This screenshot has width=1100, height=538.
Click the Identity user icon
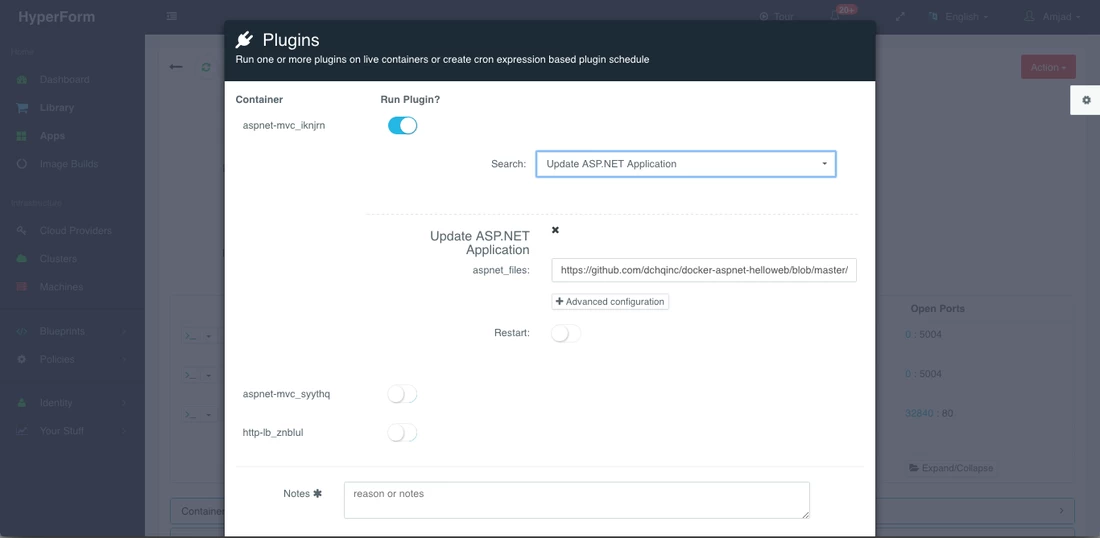tap(22, 403)
